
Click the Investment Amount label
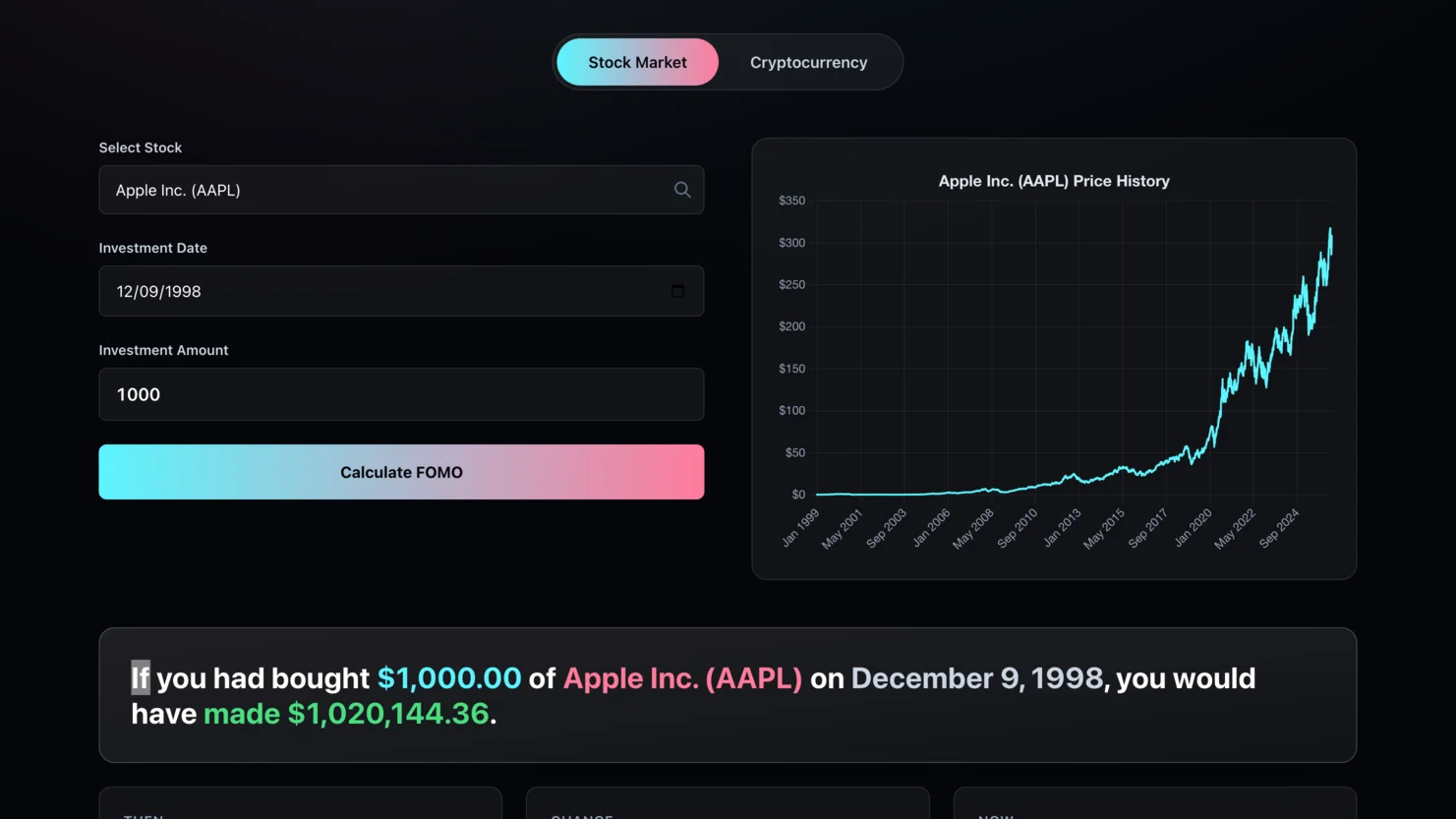[x=163, y=350]
